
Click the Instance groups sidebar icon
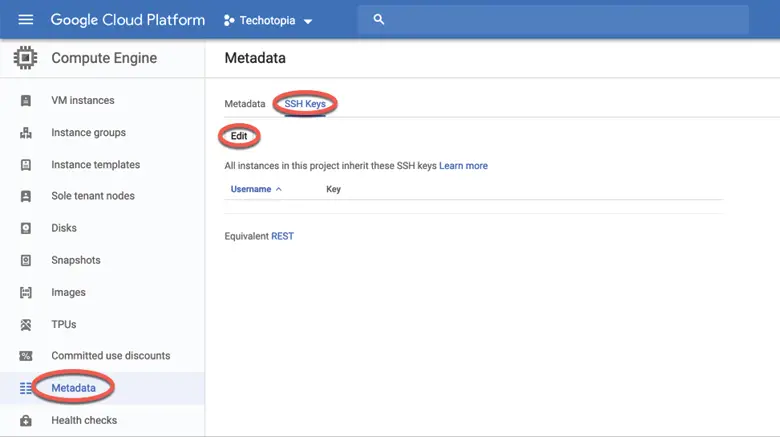tap(27, 133)
